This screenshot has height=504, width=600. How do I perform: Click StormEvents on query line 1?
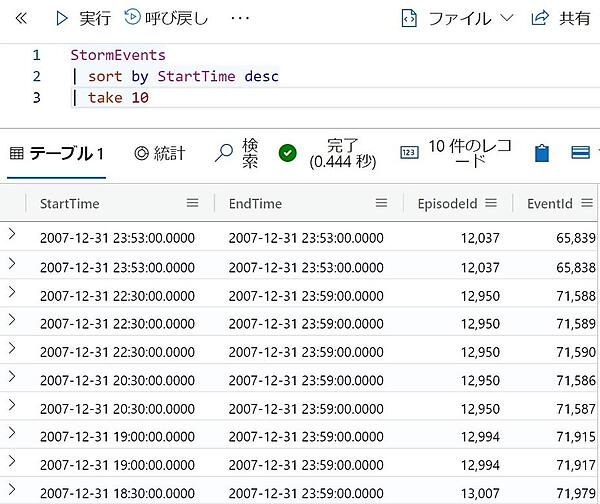click(x=118, y=55)
